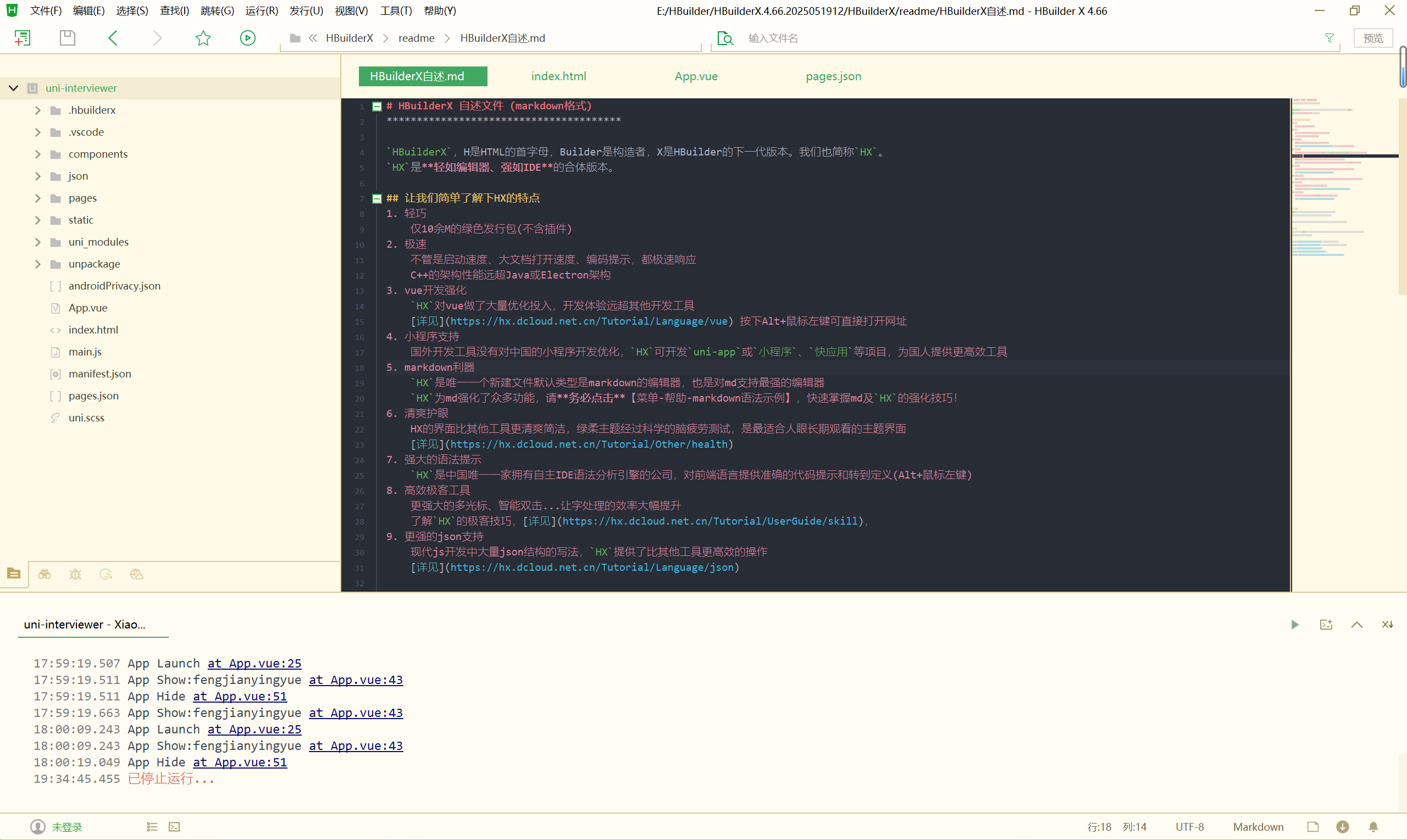Click the 行:18 列:14 cursor position indicator
This screenshot has height=840, width=1407.
pyautogui.click(x=1117, y=827)
